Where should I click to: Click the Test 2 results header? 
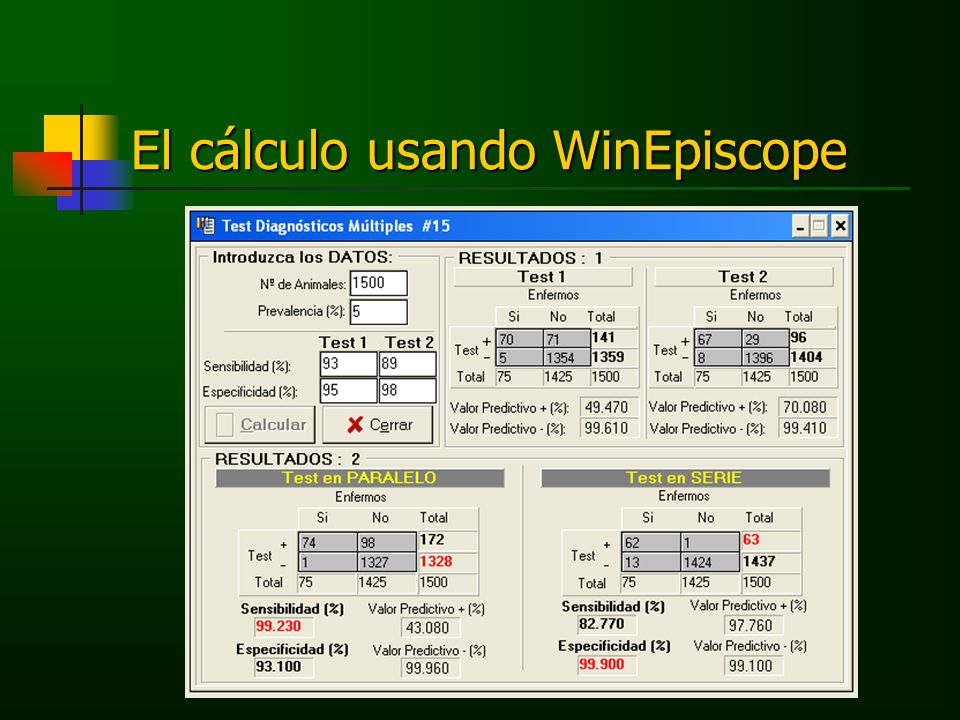tap(743, 277)
